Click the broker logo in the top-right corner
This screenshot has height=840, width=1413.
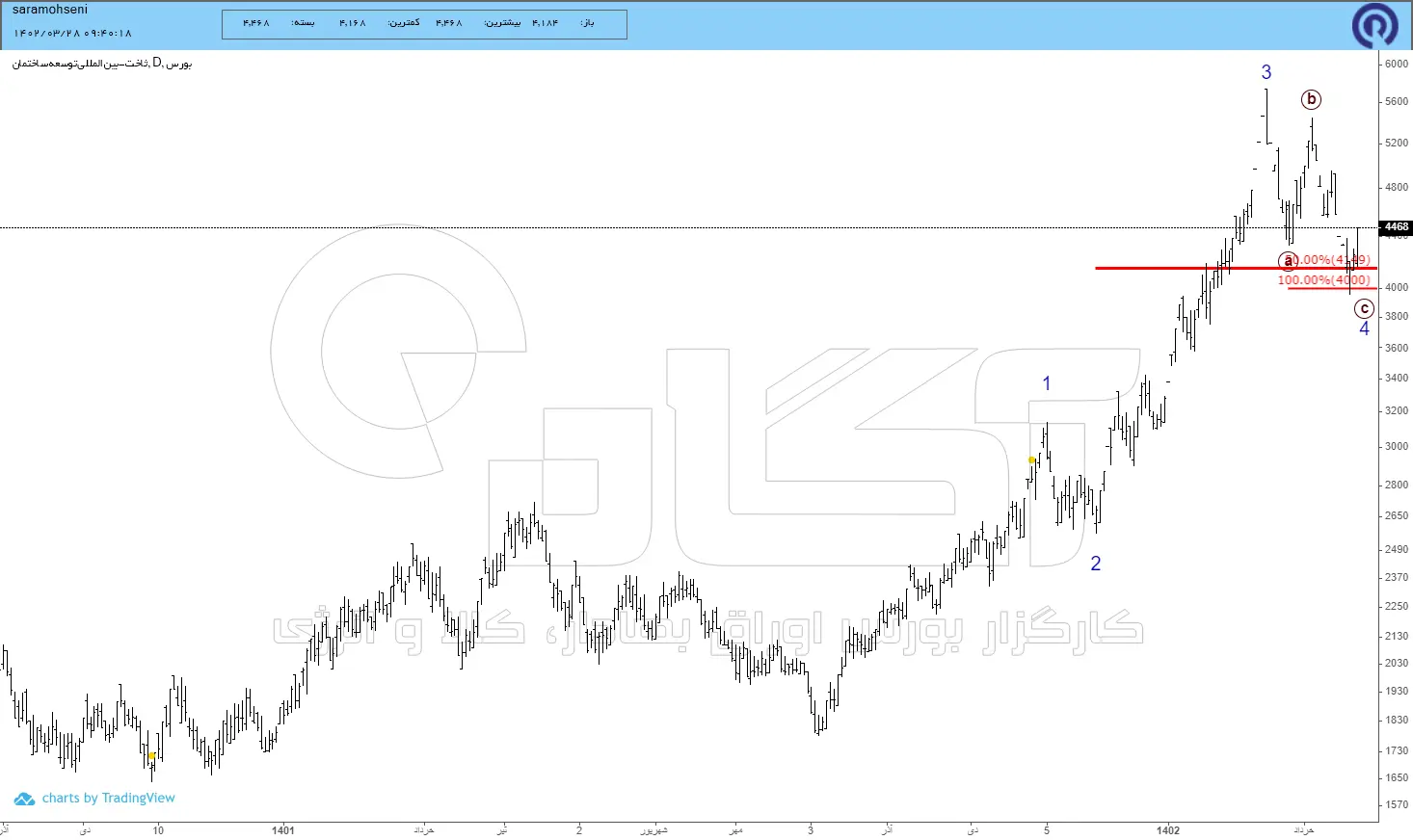[1374, 25]
